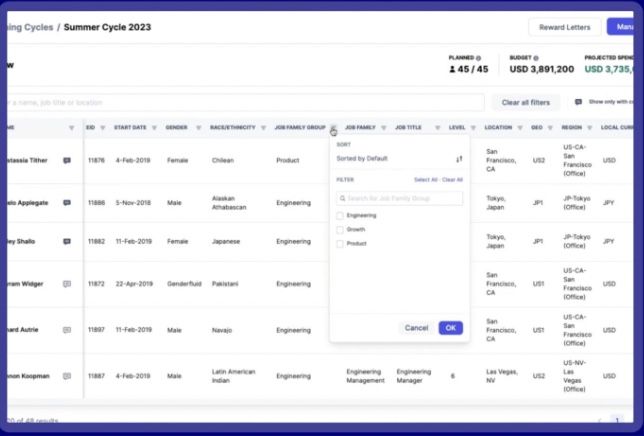
Task: Open comment icon for Shallo row
Action: [x=67, y=241]
